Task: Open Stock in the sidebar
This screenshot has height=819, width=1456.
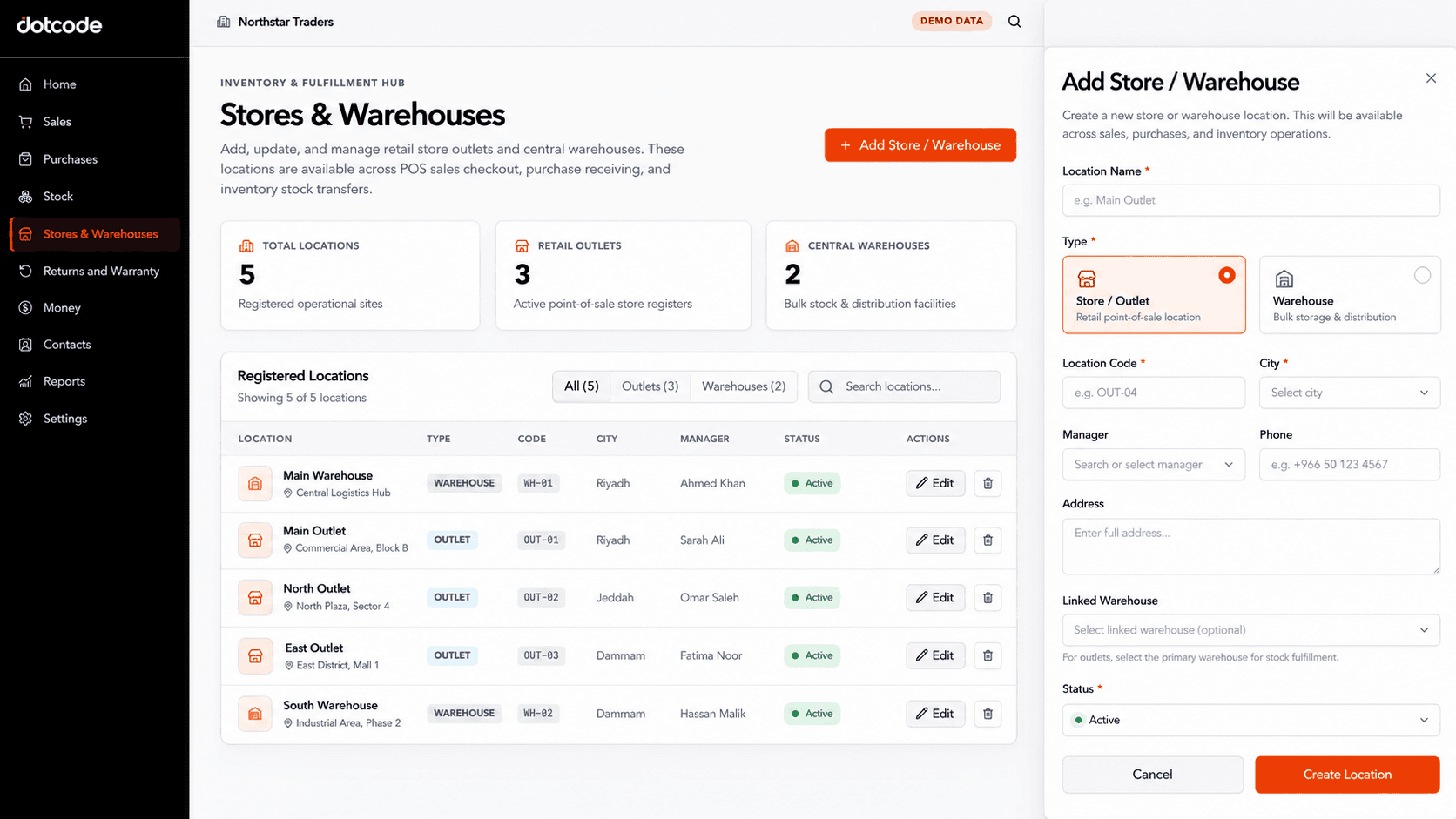Action: pyautogui.click(x=95, y=197)
